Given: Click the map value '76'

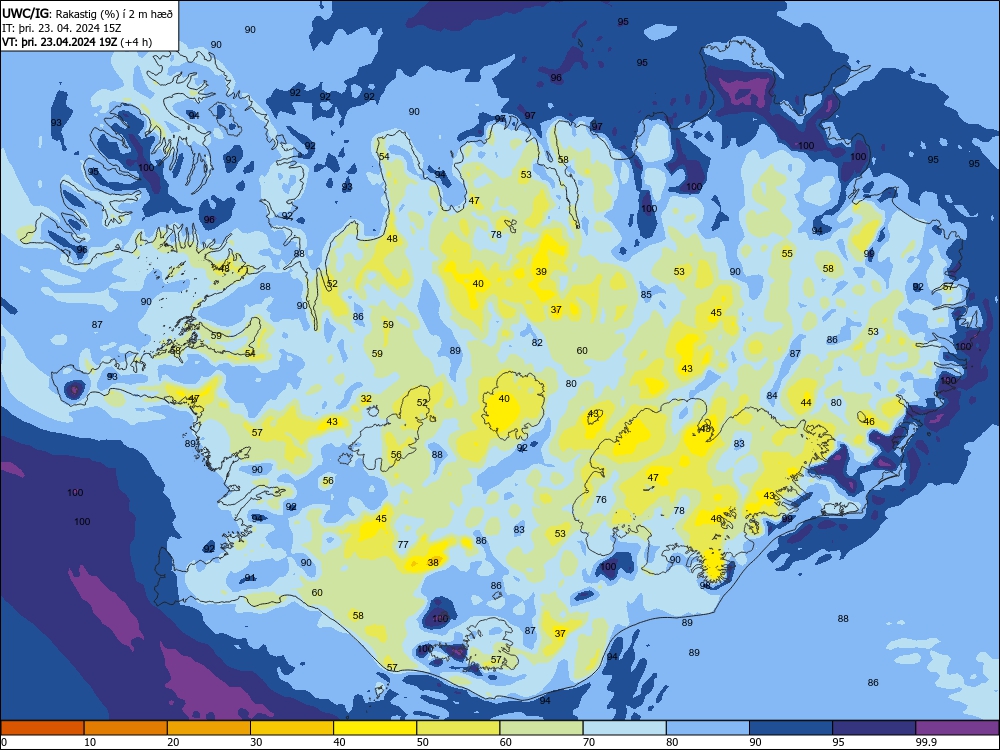Looking at the screenshot, I should (601, 500).
